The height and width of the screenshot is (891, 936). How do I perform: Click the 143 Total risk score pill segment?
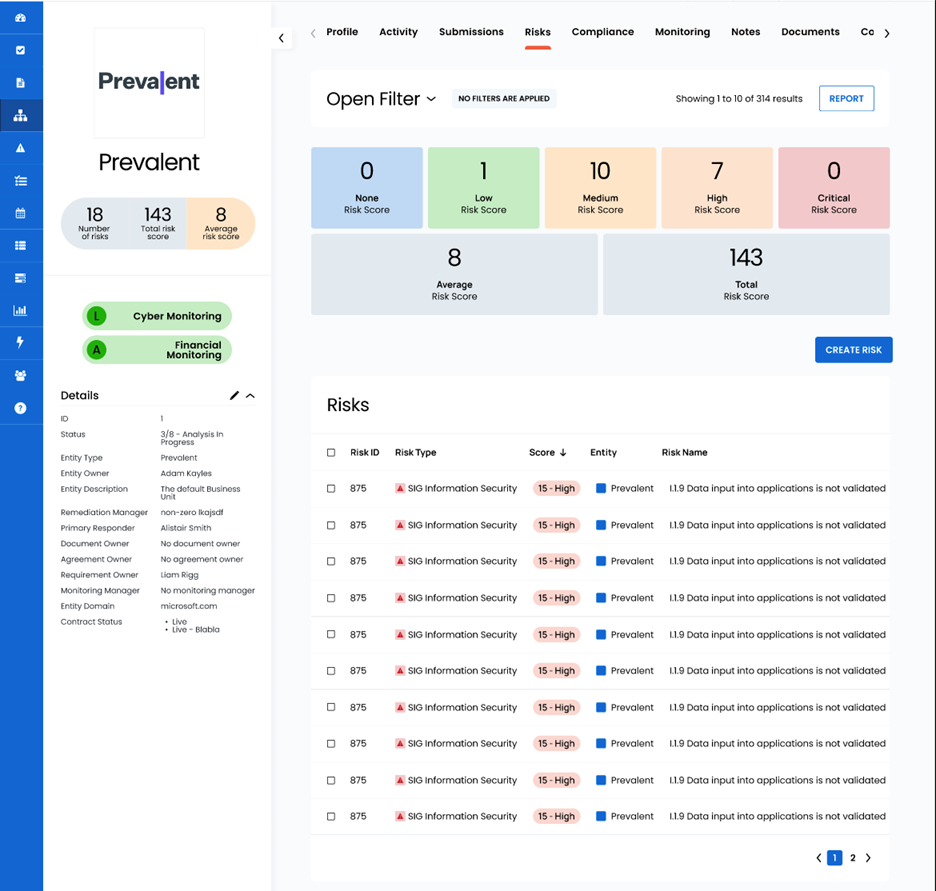pos(158,223)
